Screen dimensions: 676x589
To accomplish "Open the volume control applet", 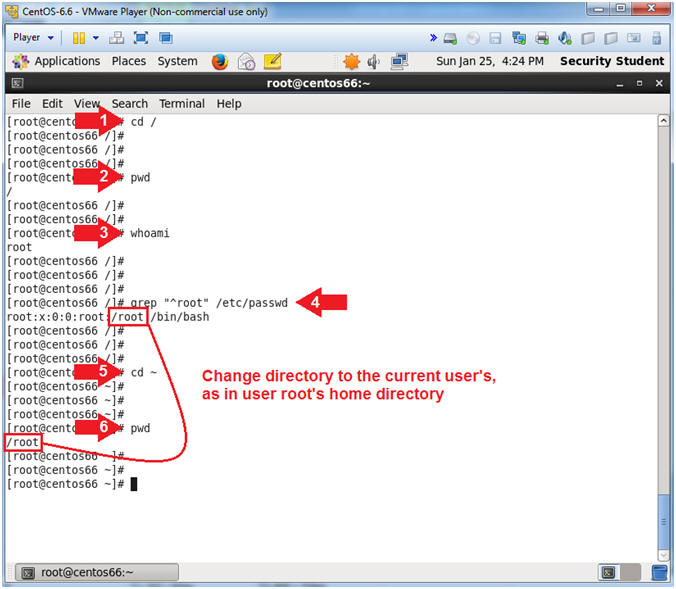I will (373, 62).
